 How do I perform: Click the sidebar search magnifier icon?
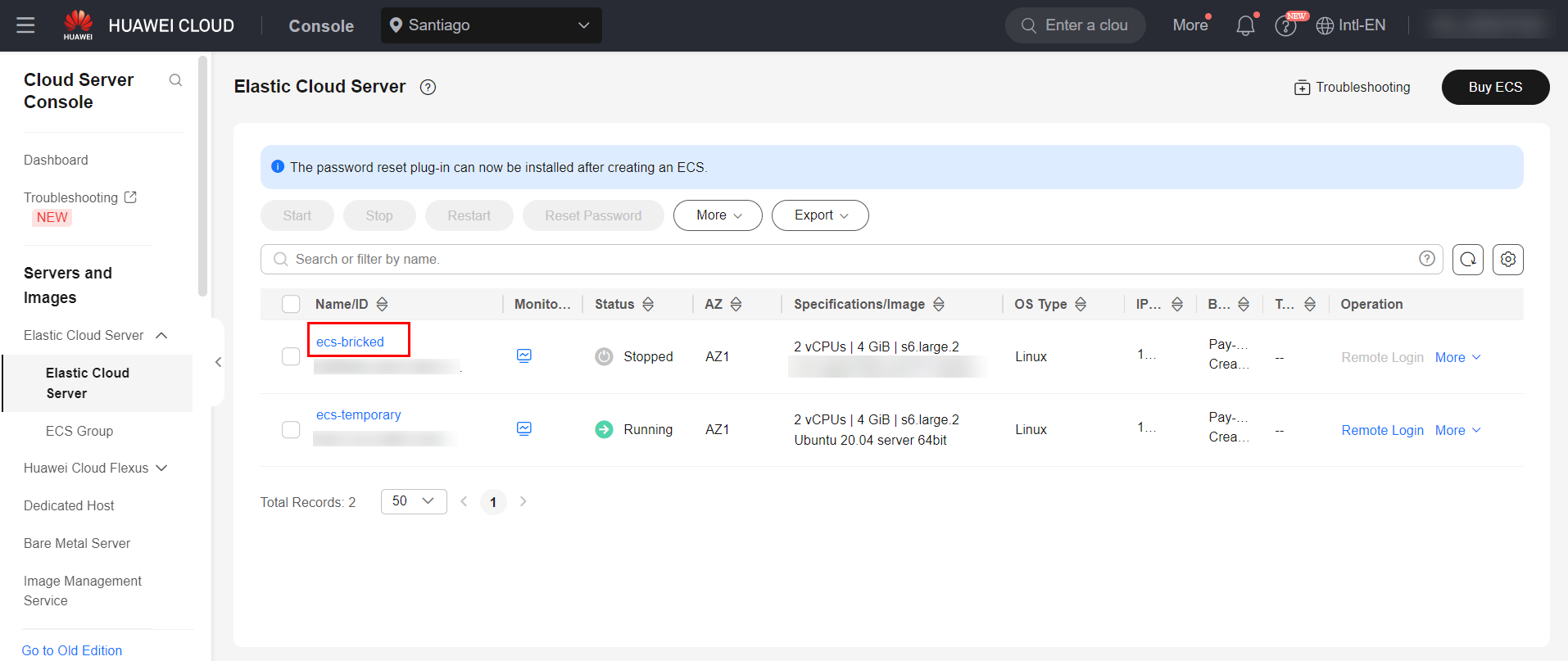tap(175, 80)
